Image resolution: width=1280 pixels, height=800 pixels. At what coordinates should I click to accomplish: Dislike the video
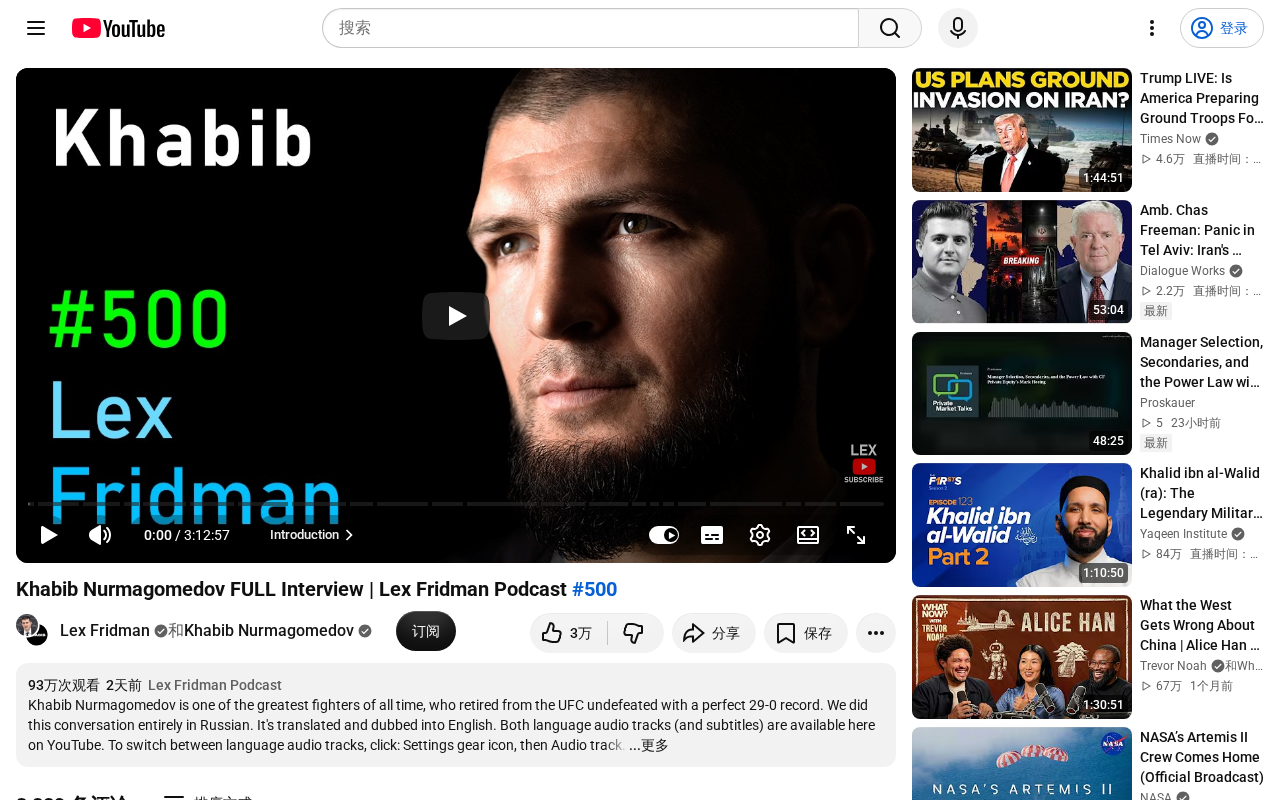coord(635,633)
